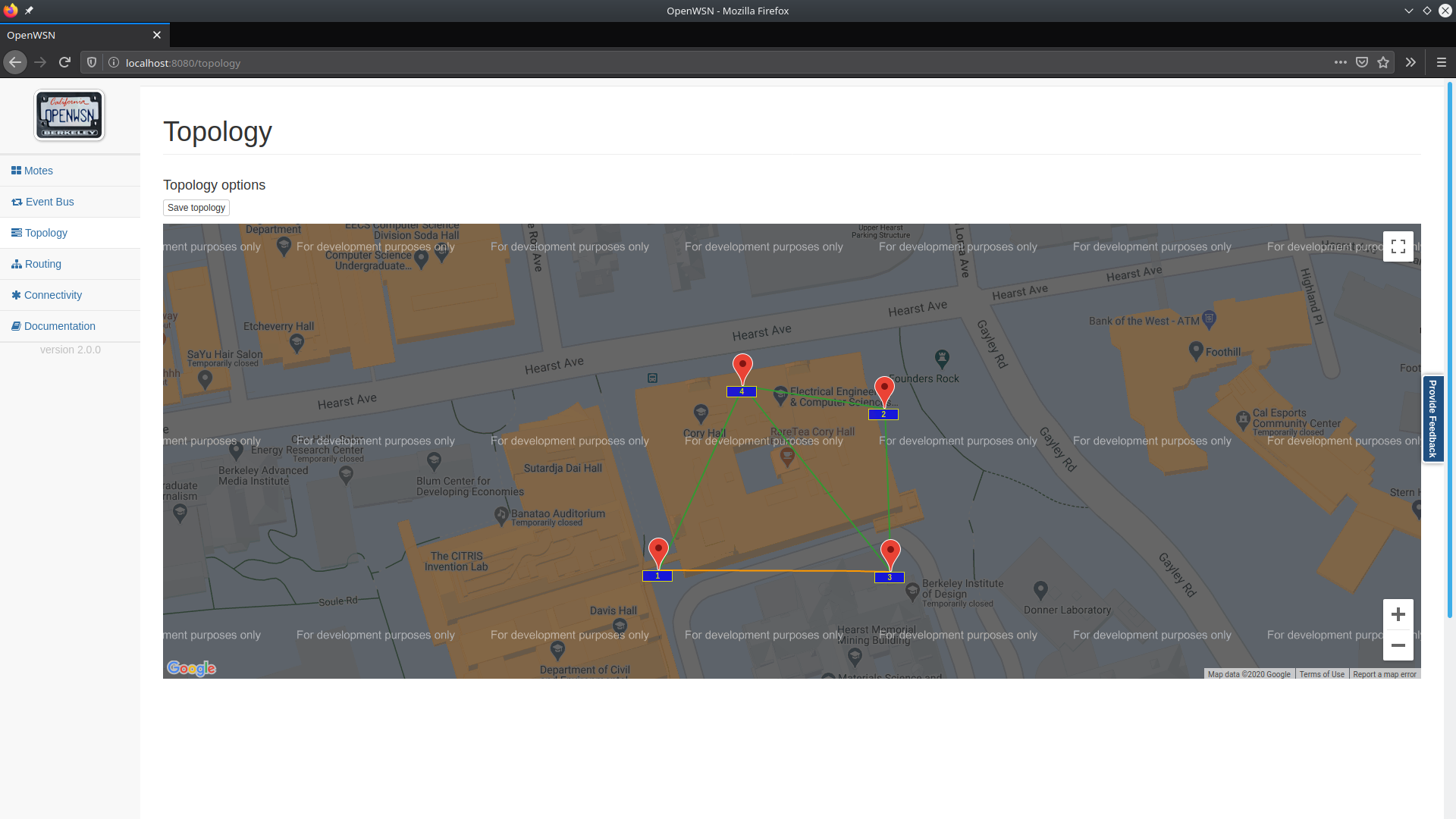The width and height of the screenshot is (1456, 819).
Task: Expand the toolbar overflow chevrons
Action: [x=1410, y=63]
